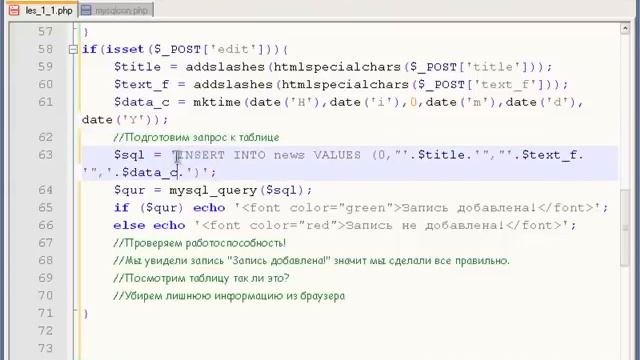The height and width of the screenshot is (360, 640).
Task: Click line number 58 in the margin
Action: (x=45, y=49)
